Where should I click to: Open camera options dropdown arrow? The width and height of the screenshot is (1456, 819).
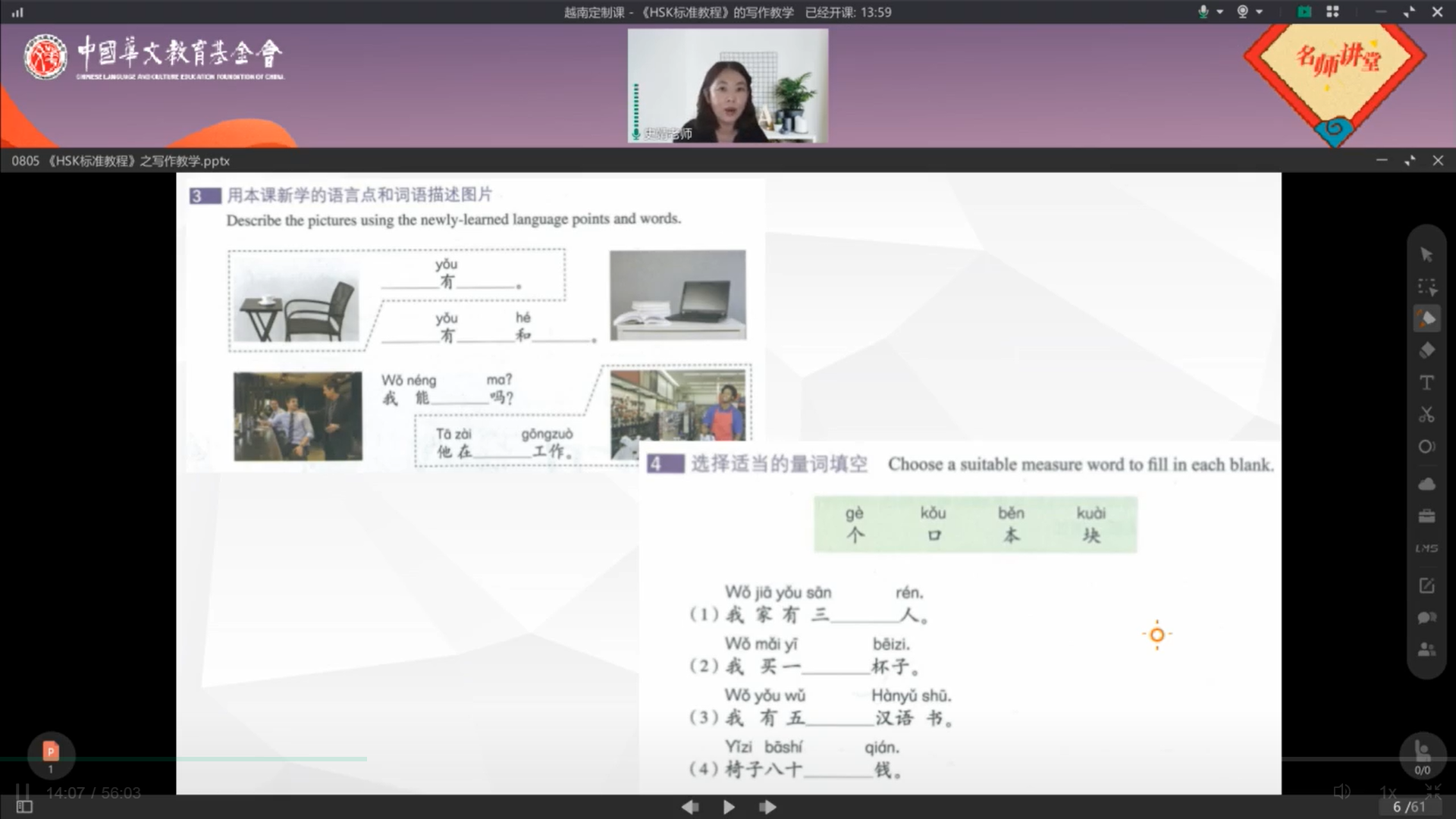coord(1260,12)
